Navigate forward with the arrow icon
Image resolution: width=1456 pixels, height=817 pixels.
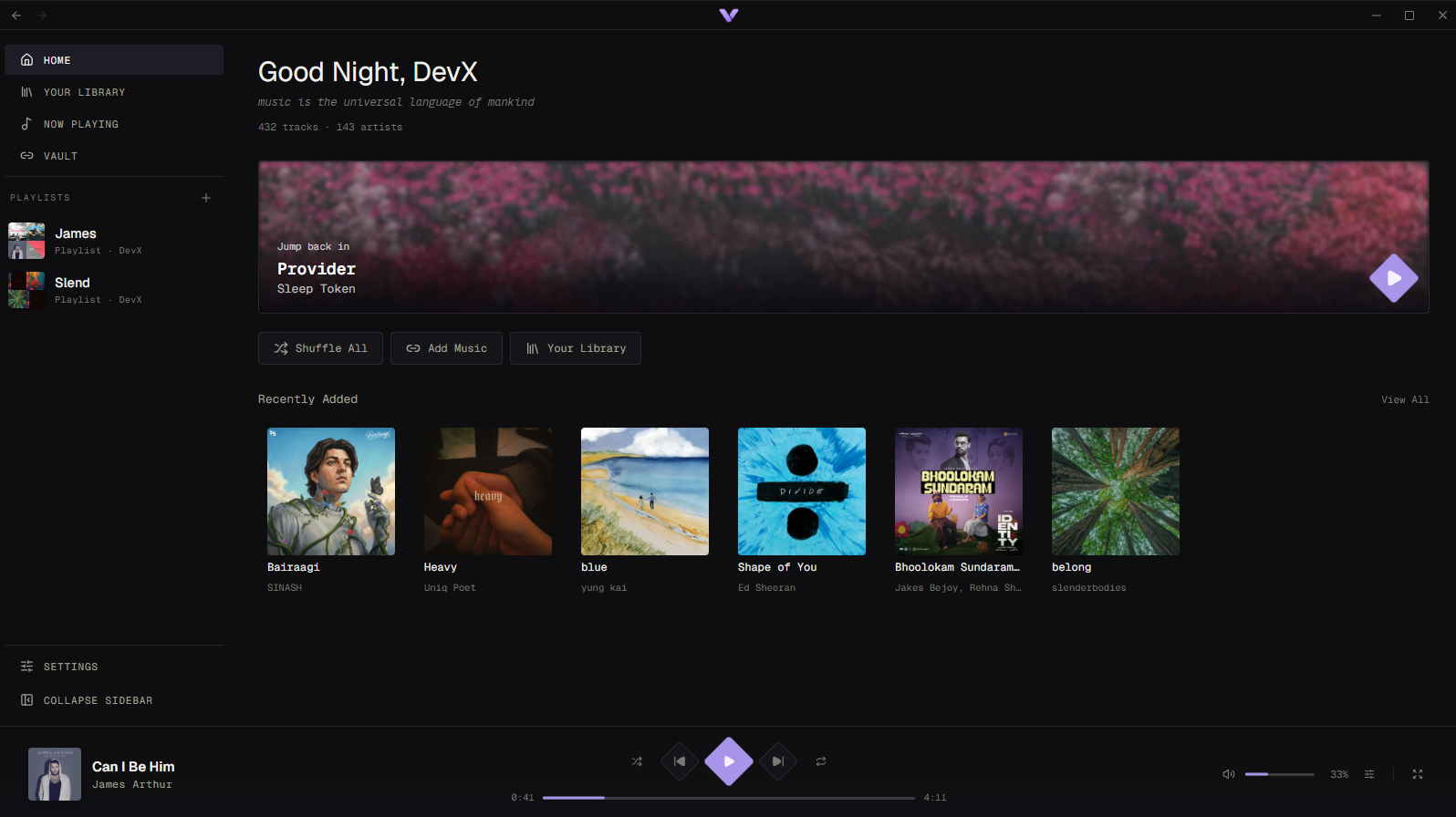[x=42, y=16]
